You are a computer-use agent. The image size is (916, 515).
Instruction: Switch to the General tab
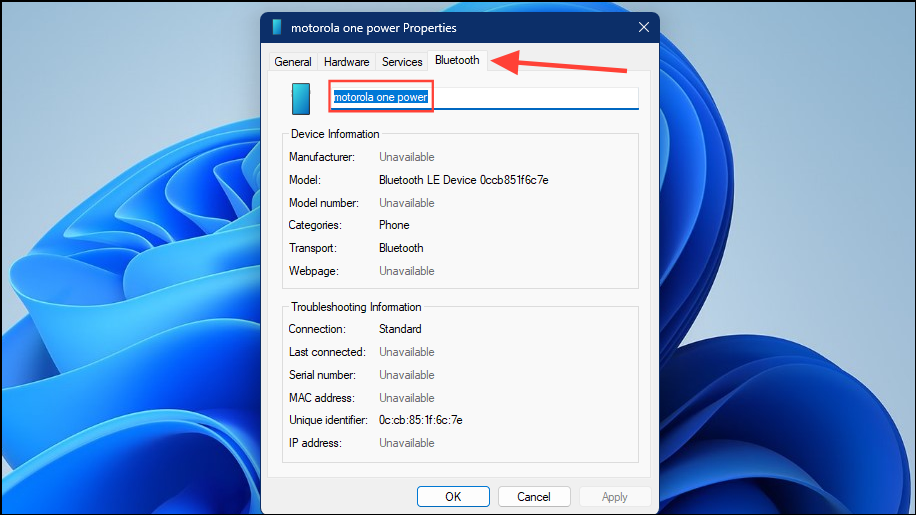tap(292, 62)
